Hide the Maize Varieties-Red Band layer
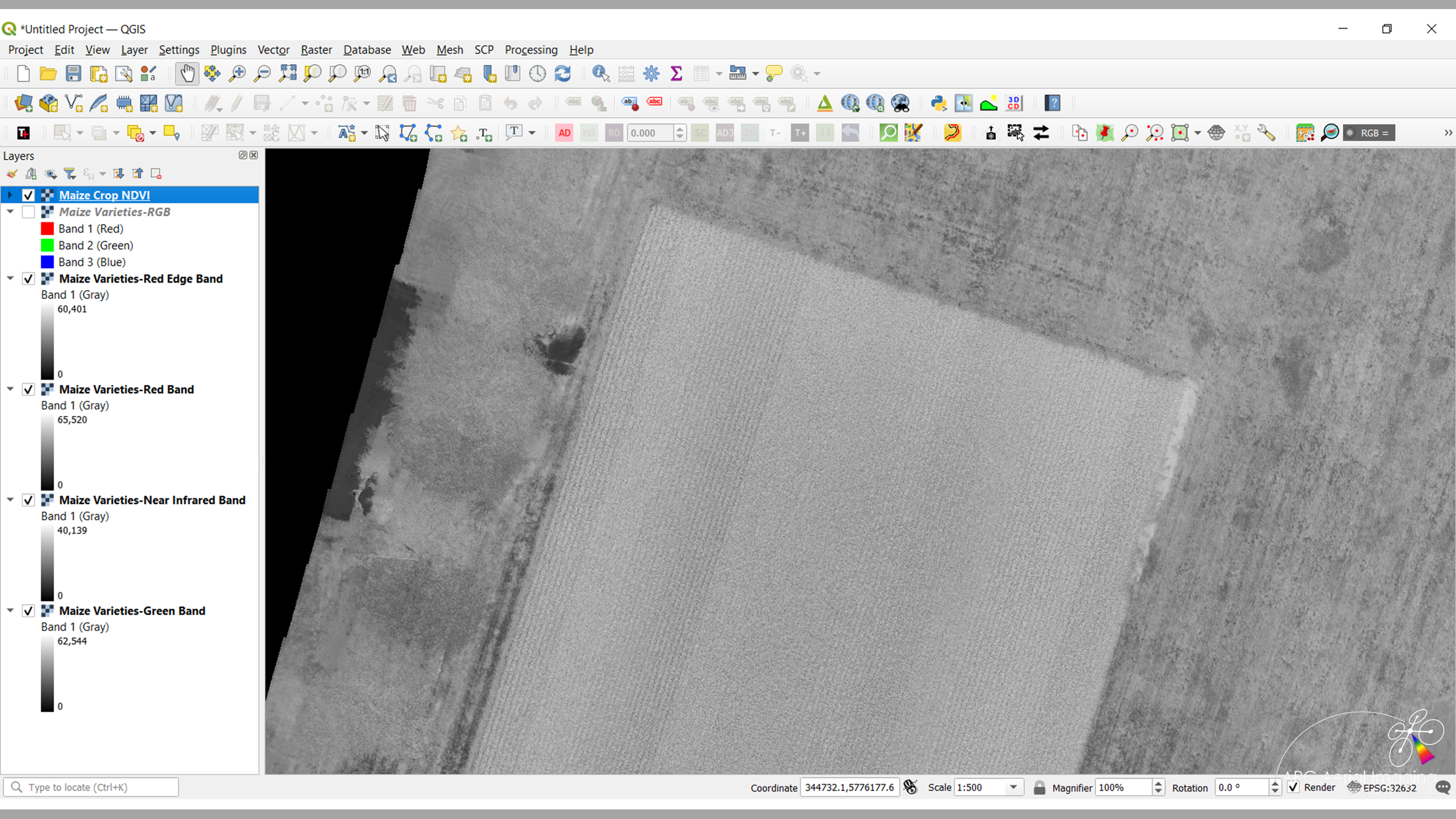This screenshot has height=819, width=1456. [28, 389]
